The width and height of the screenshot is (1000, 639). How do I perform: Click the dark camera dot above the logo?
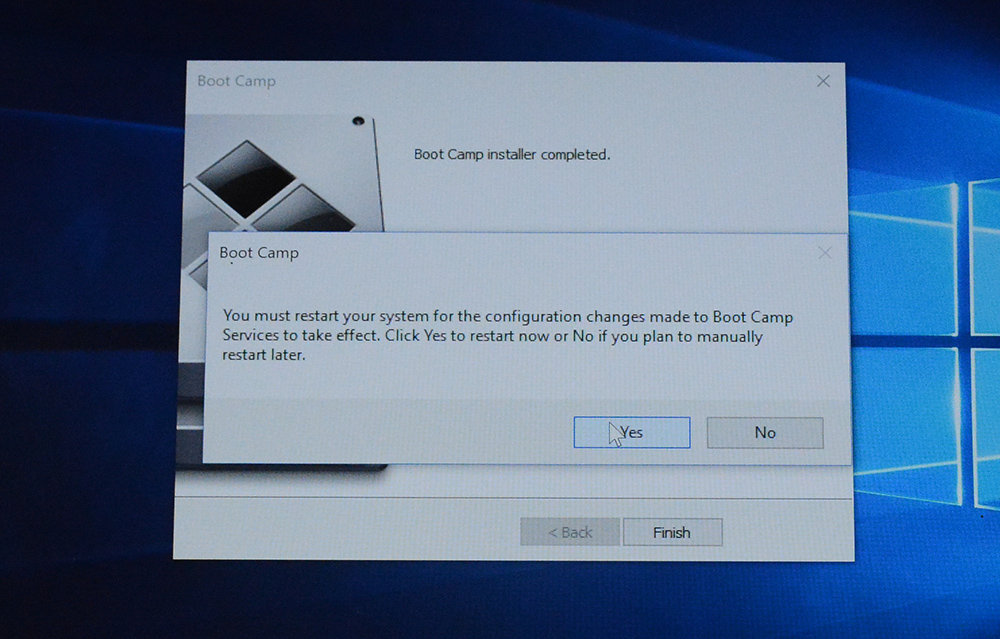(x=360, y=121)
